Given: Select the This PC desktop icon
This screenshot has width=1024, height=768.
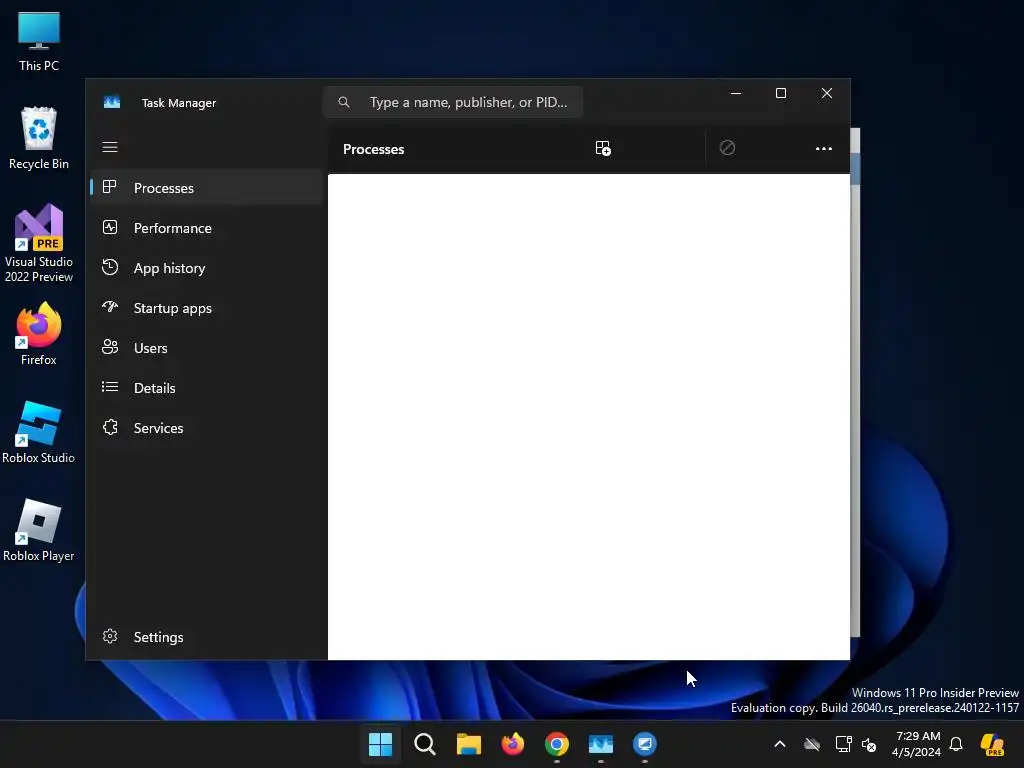Looking at the screenshot, I should pyautogui.click(x=39, y=41).
